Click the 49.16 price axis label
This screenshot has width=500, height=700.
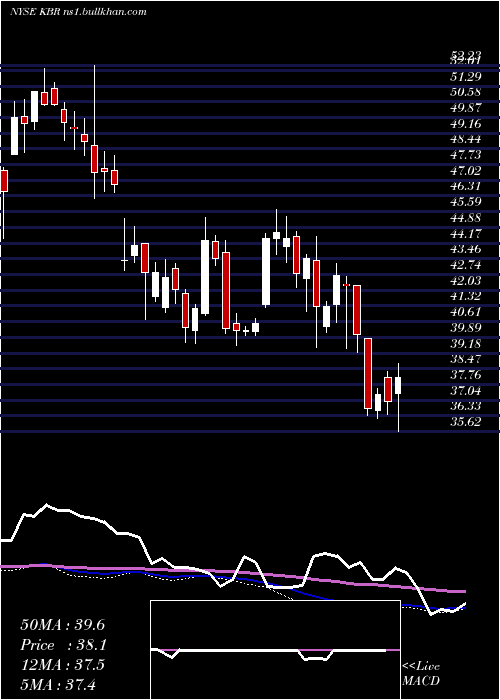tap(466, 123)
